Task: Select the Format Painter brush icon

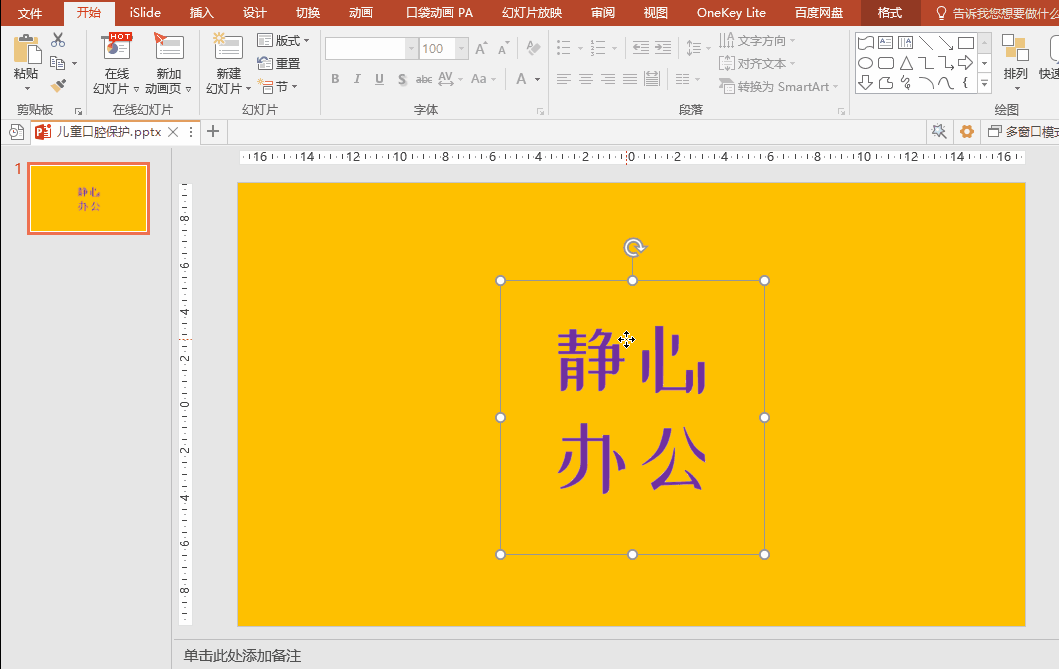Action: pyautogui.click(x=57, y=85)
